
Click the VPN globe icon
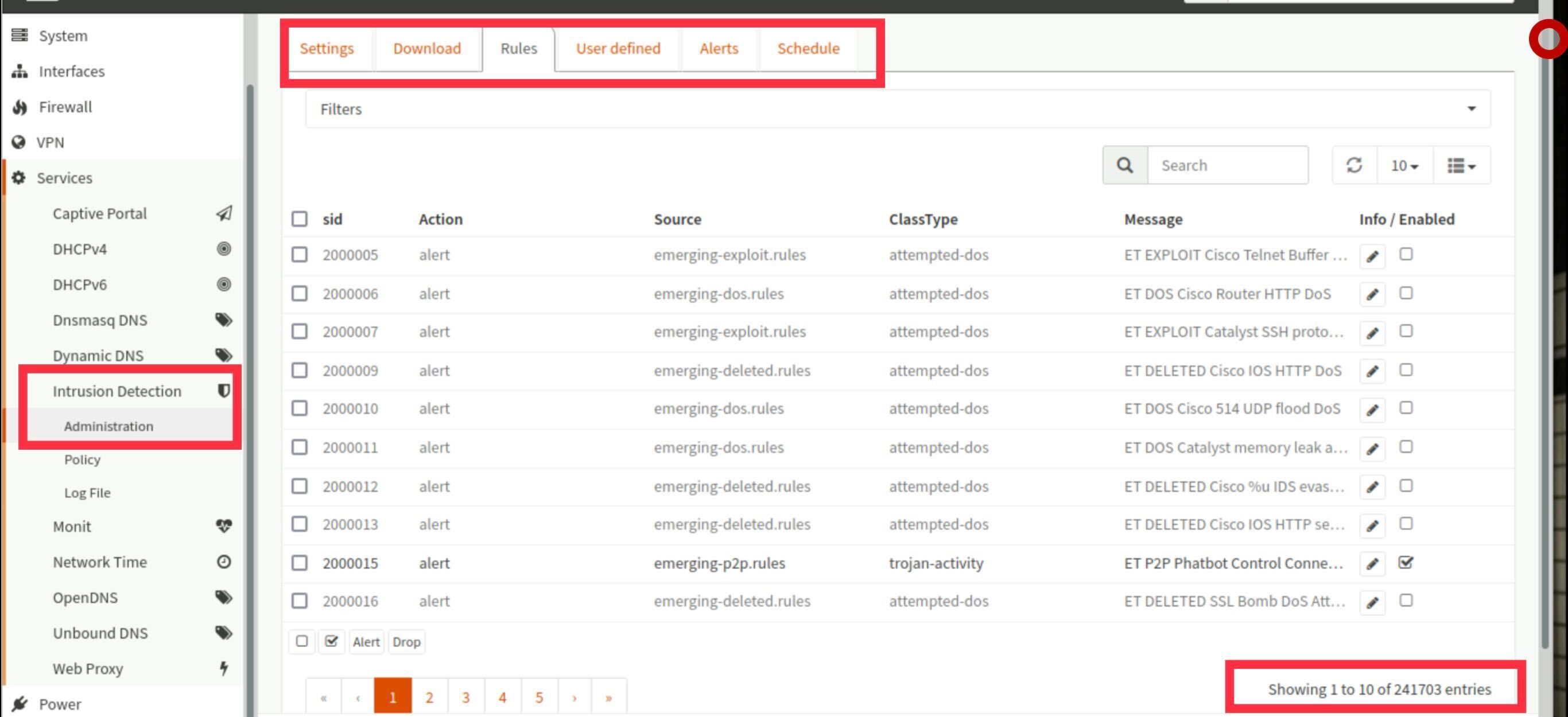19,142
